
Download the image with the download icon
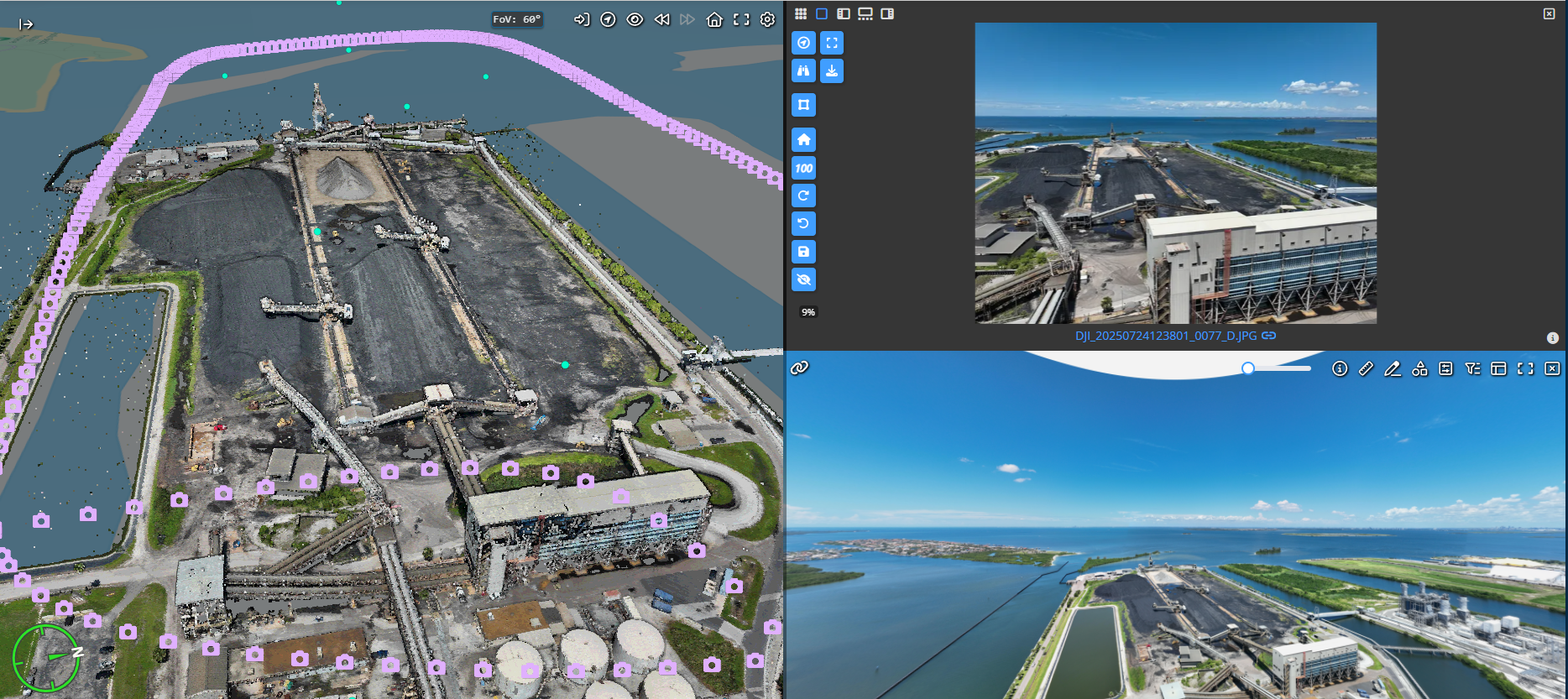831,70
